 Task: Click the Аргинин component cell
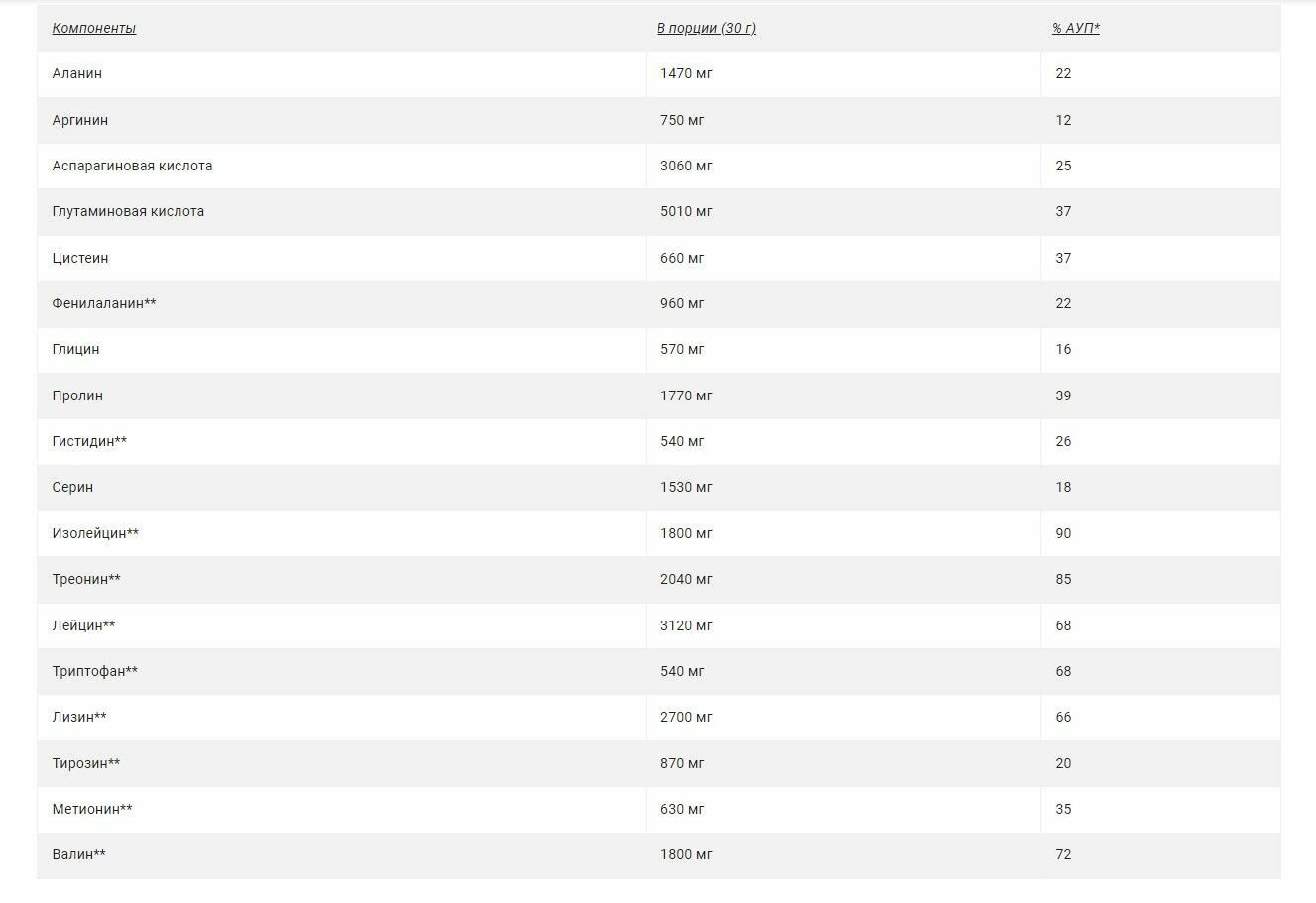[80, 120]
